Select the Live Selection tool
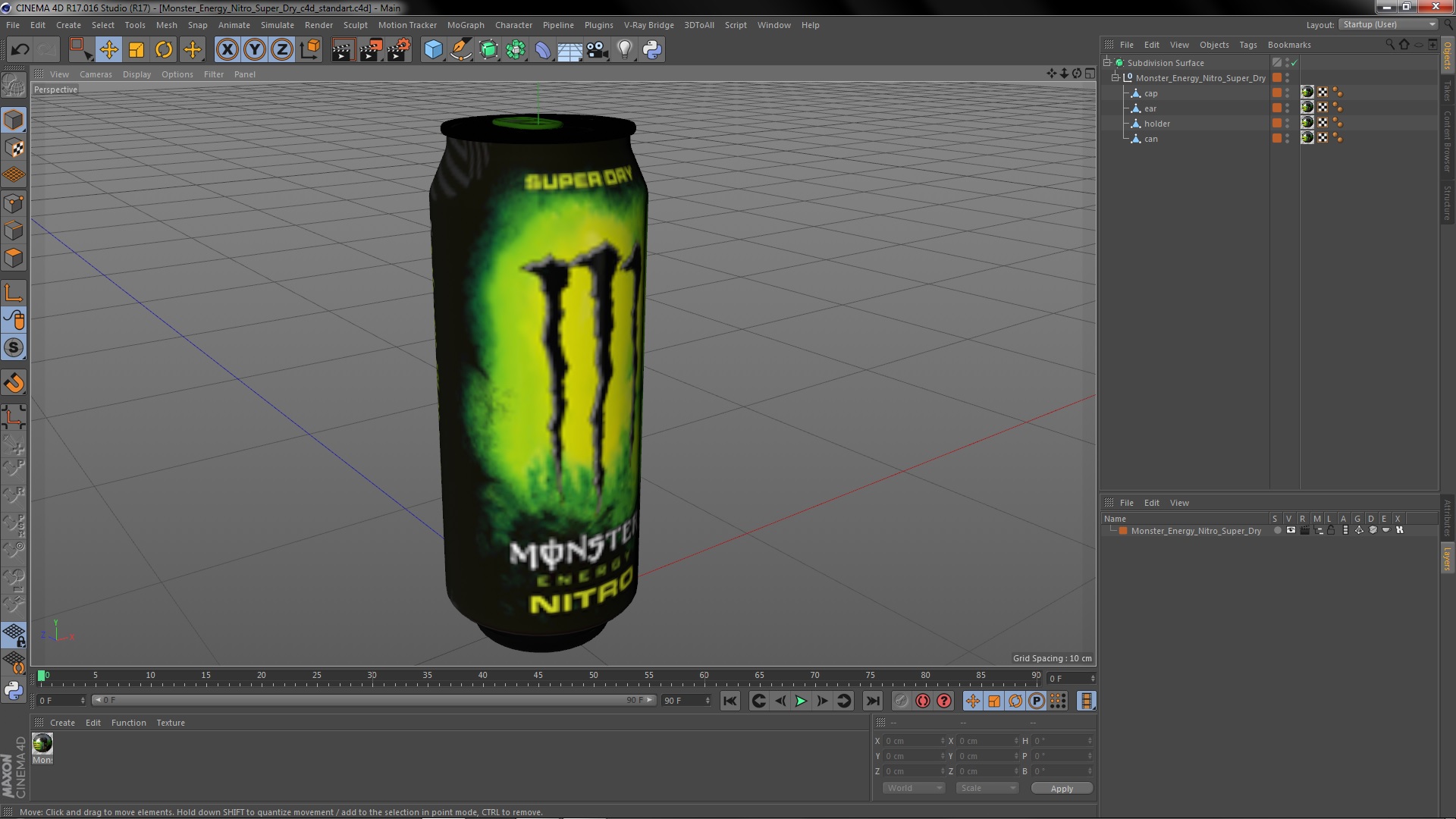Viewport: 1456px width, 819px height. 80,50
